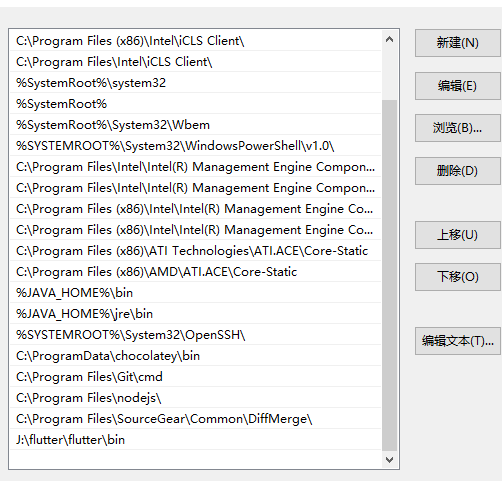The width and height of the screenshot is (502, 481).
Task: Select the %SystemRoot%\system32 entry
Action: click(195, 83)
